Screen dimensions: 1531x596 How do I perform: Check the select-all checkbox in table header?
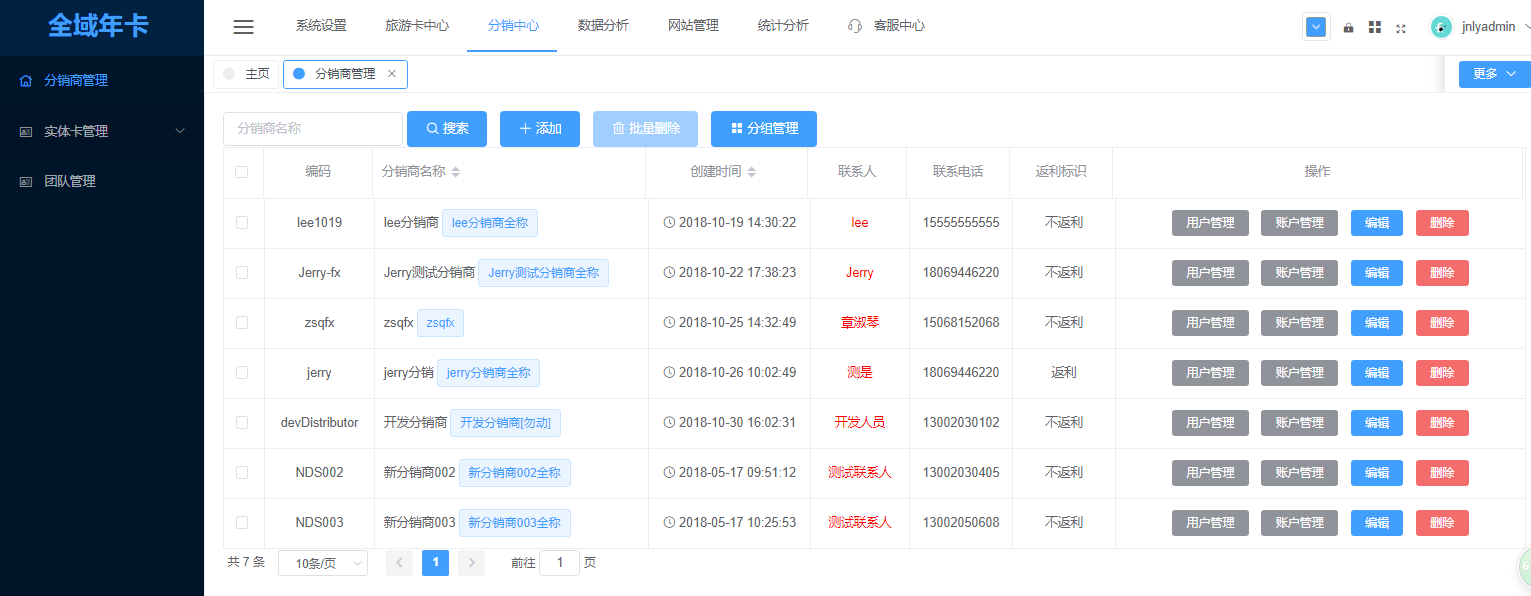(242, 172)
